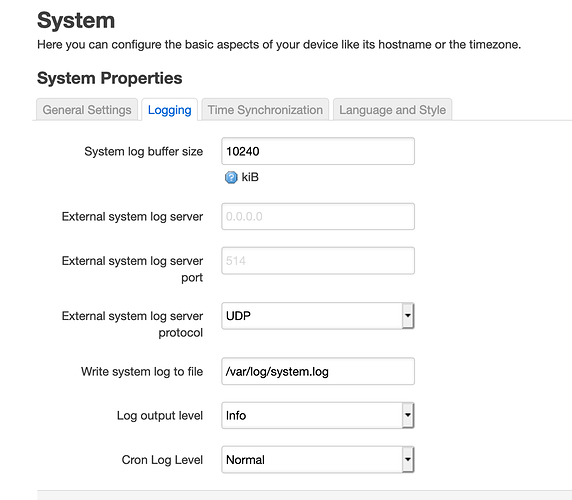Image resolution: width=572 pixels, height=500 pixels.
Task: Click the Cron Log Level label
Action: 162,460
